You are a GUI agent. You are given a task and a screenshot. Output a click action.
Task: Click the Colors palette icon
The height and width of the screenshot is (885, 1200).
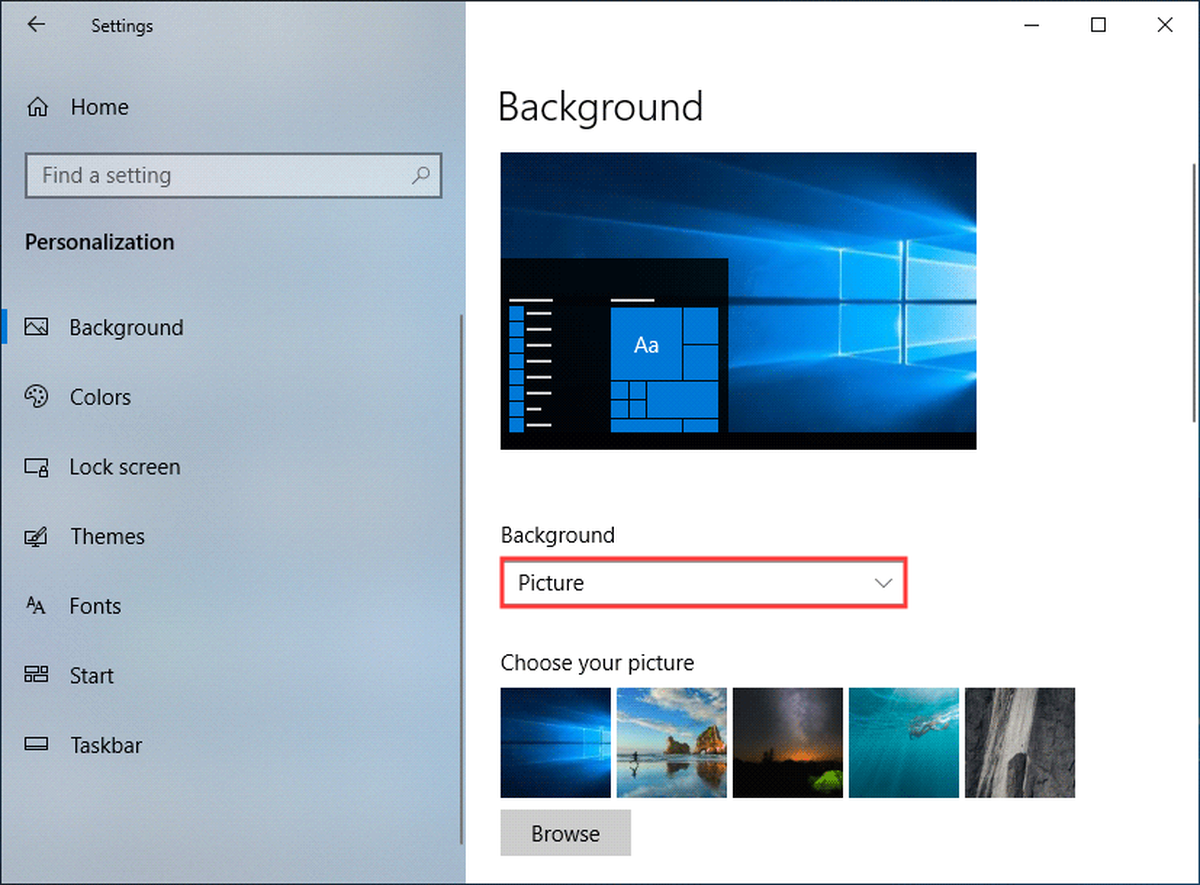pos(36,397)
